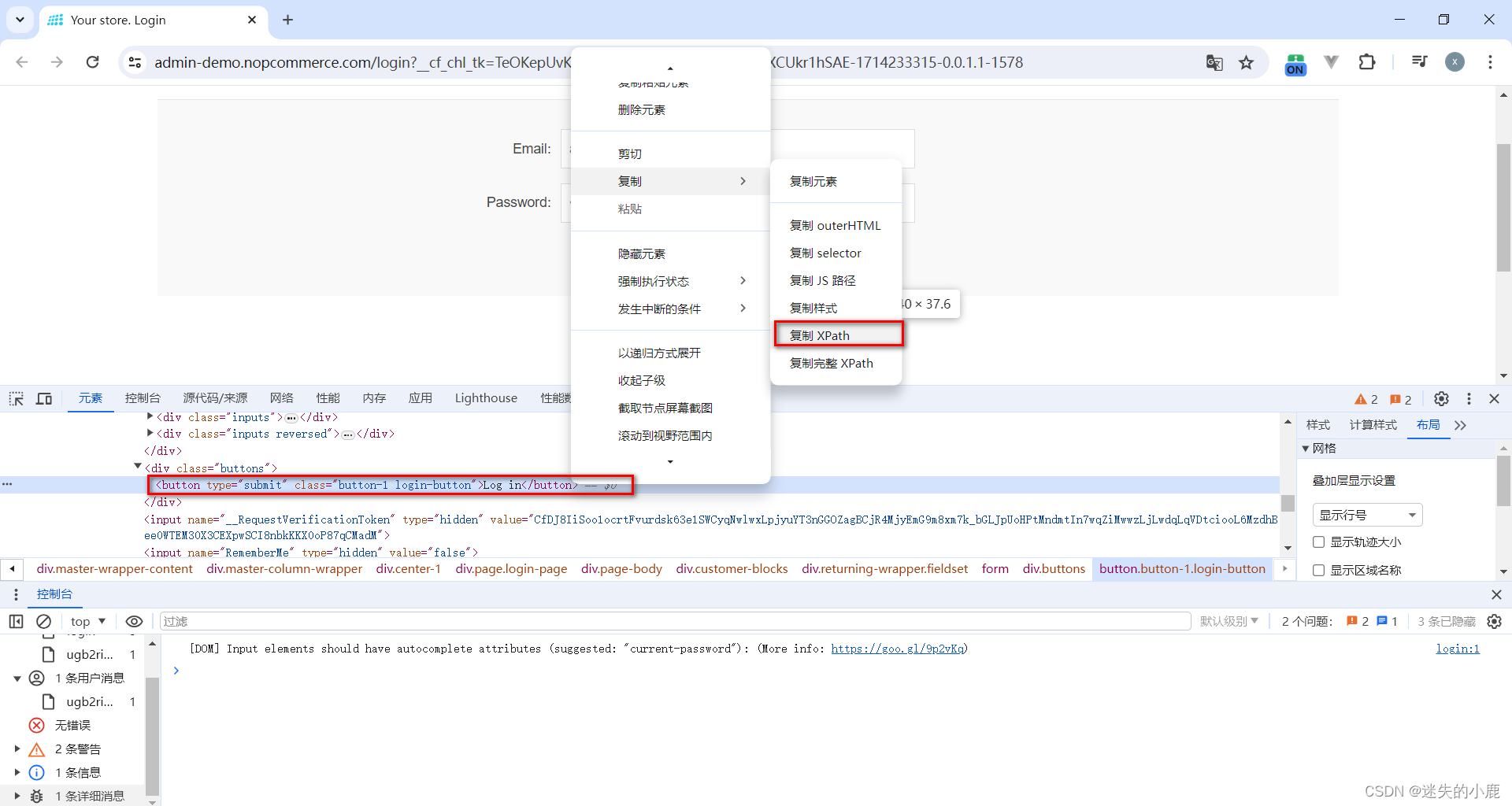
Task: Collapse the div class buttons node
Action: coord(138,467)
